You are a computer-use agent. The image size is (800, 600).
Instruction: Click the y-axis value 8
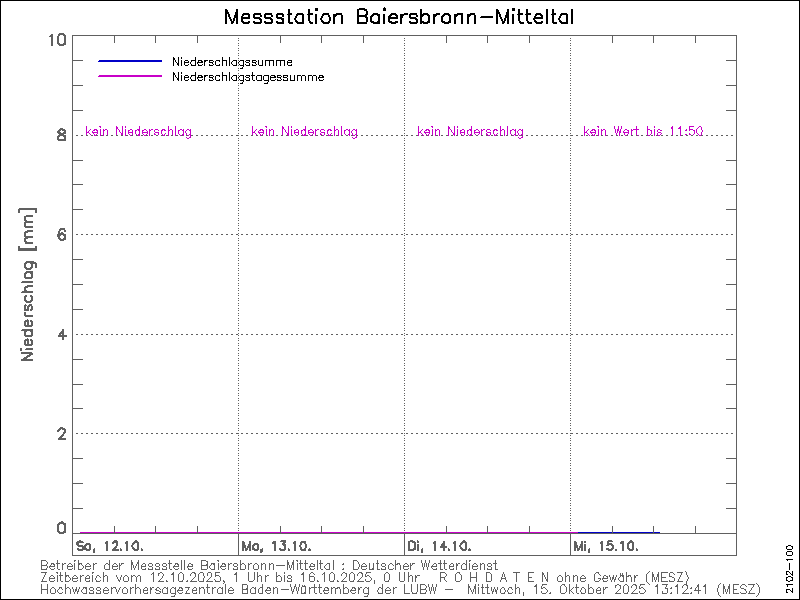click(61, 135)
